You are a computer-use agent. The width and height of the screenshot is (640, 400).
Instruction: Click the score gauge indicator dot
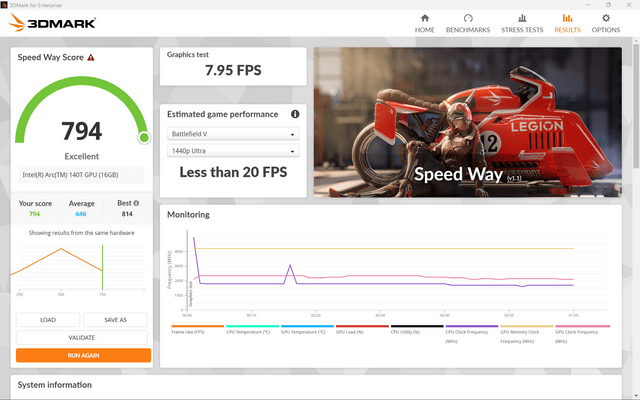point(144,138)
